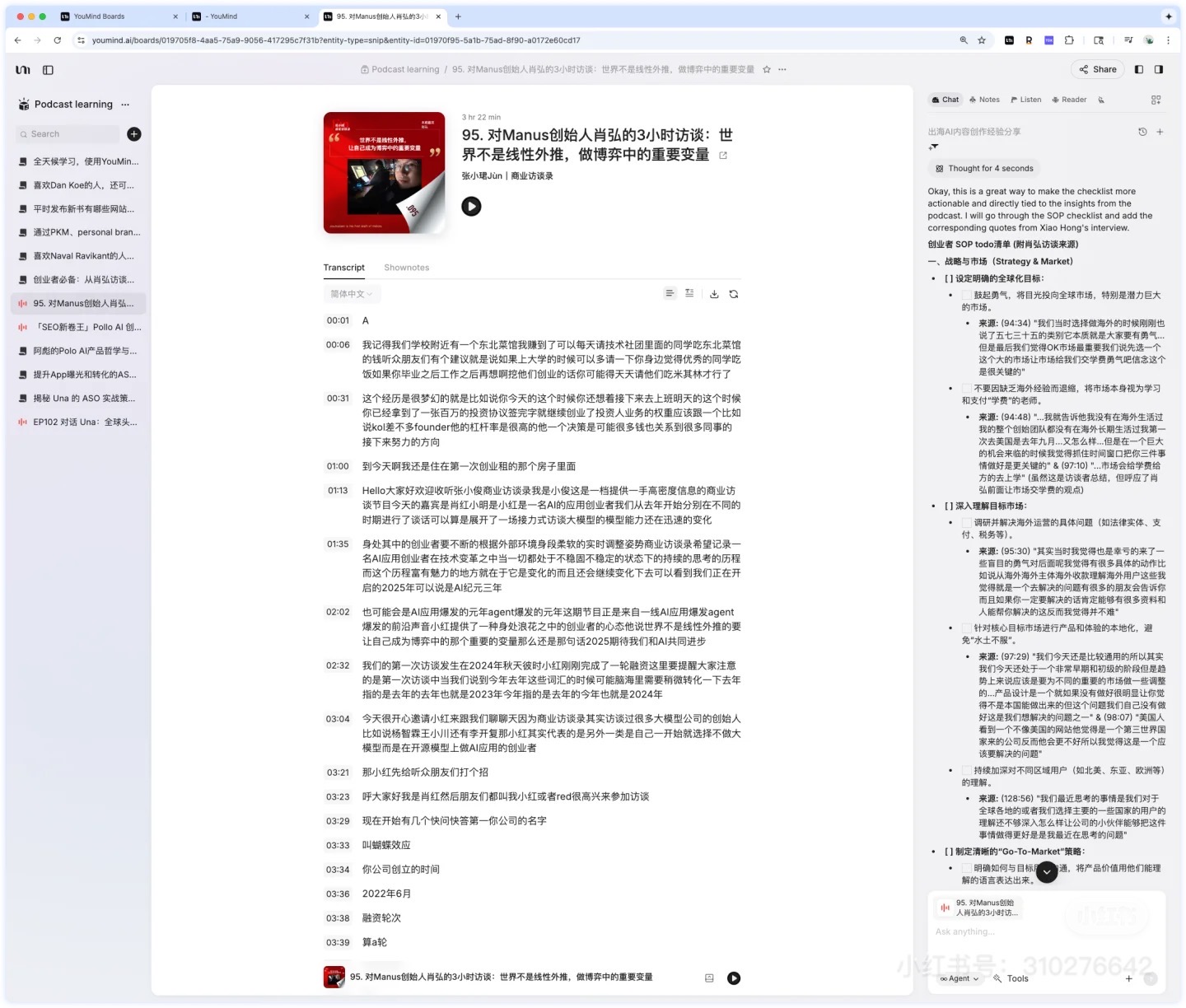Jump to transcript timestamp 00:06

(338, 345)
